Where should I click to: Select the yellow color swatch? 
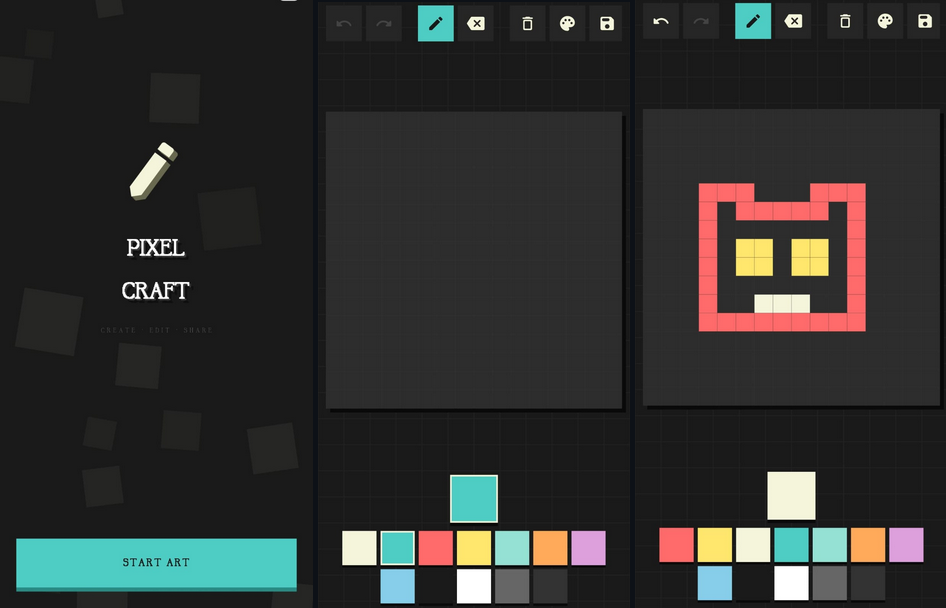point(473,548)
